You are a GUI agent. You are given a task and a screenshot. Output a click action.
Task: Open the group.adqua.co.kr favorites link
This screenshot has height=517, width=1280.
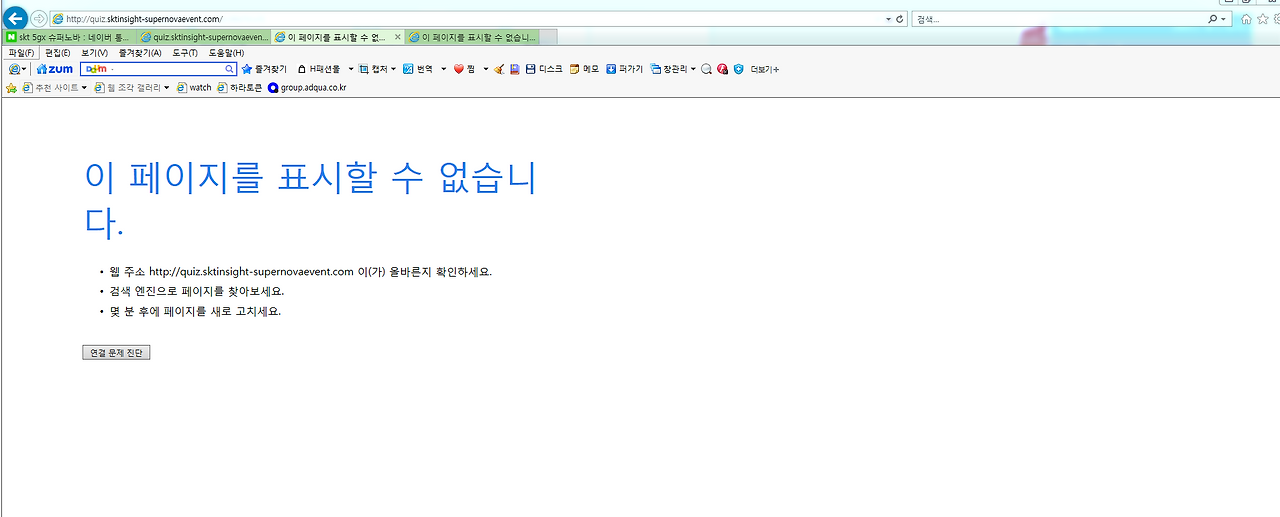coord(306,88)
